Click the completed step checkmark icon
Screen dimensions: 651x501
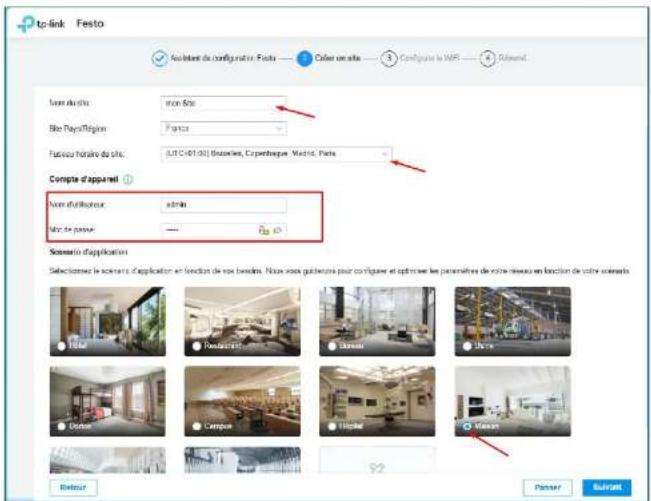coord(159,59)
